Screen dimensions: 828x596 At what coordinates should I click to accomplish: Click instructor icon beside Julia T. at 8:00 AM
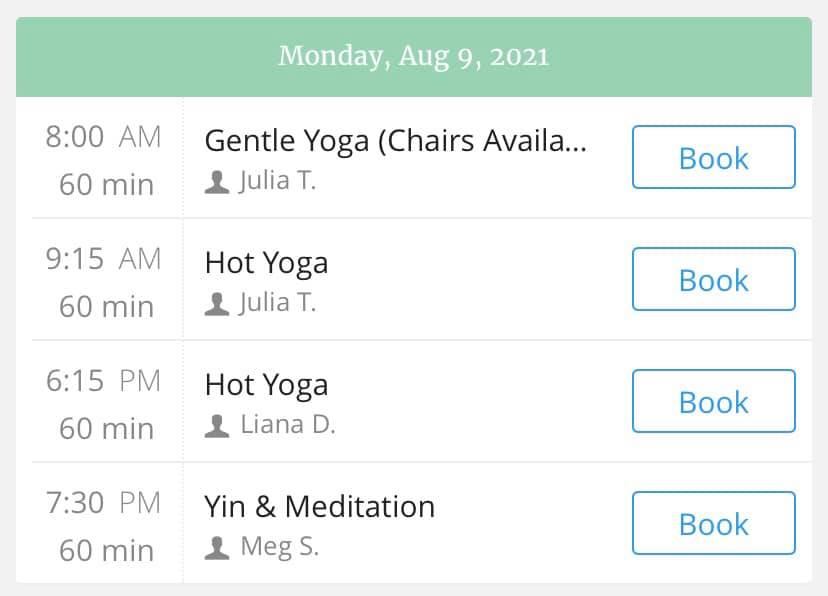point(216,183)
